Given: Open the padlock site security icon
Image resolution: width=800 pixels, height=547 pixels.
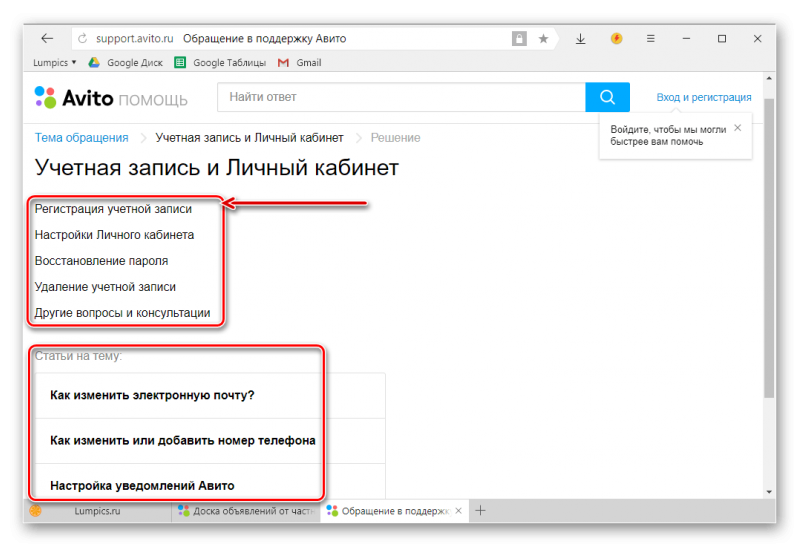Looking at the screenshot, I should [x=519, y=38].
